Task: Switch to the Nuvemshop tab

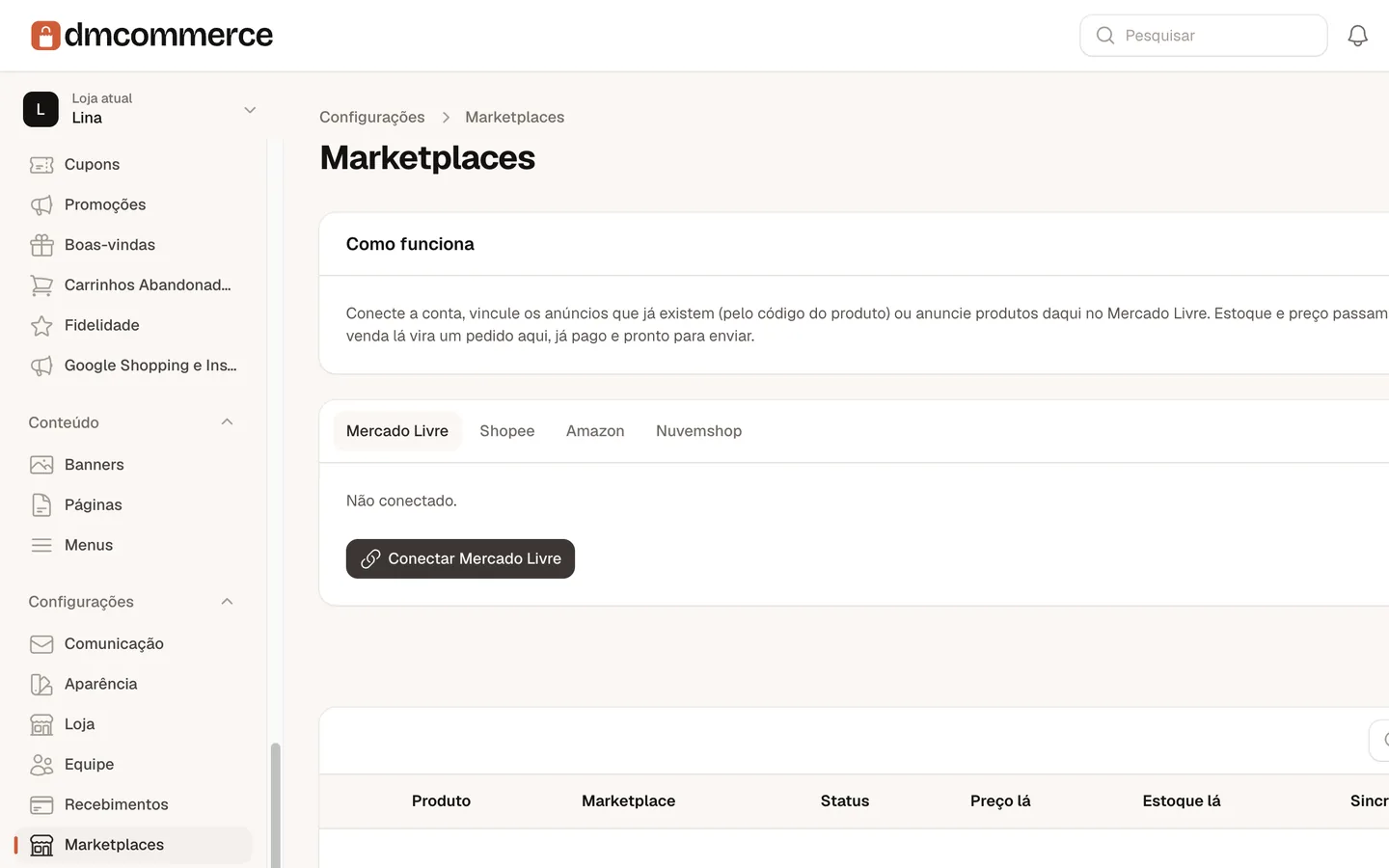Action: 699,431
